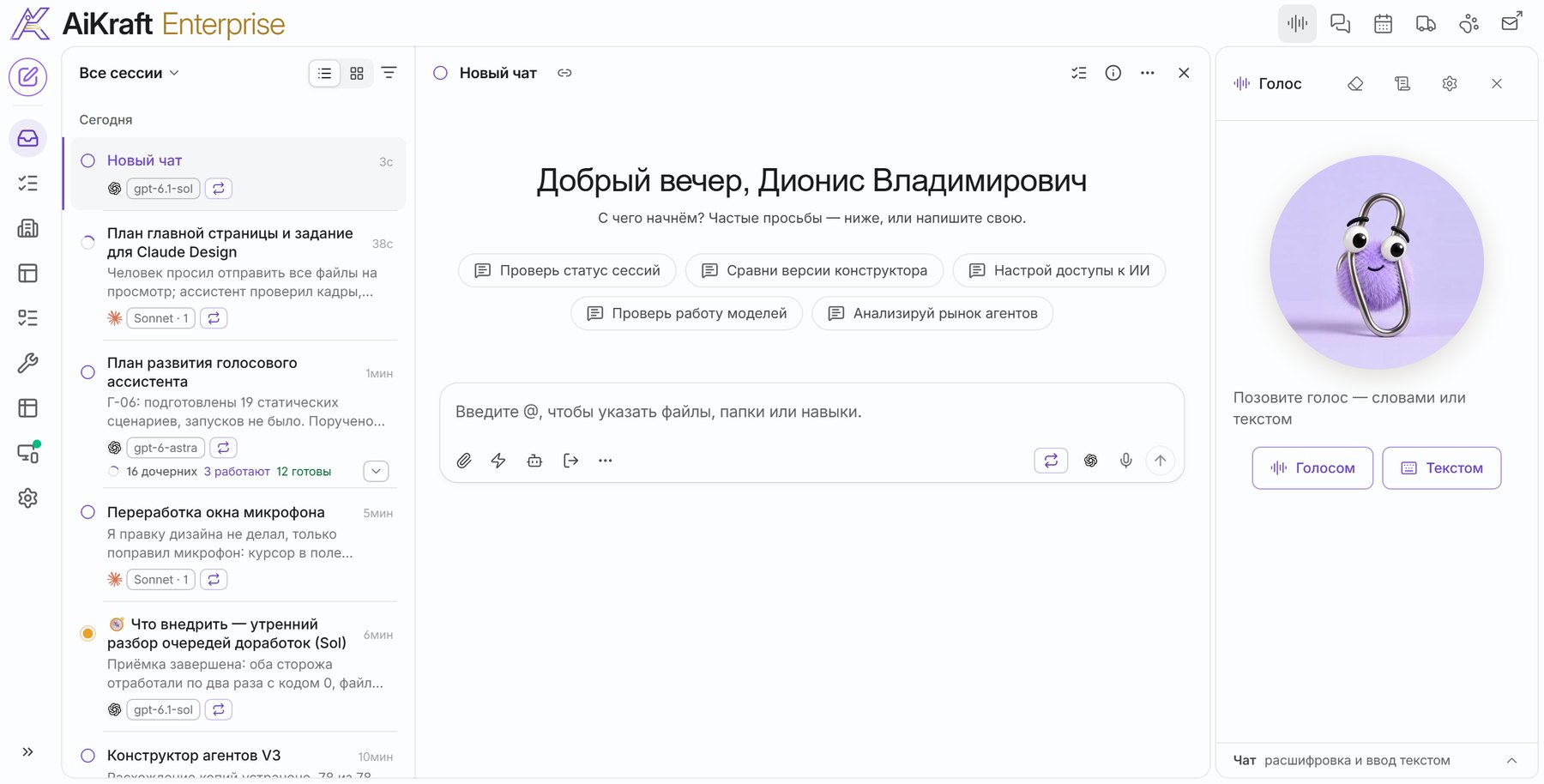The image size is (1544, 784).
Task: Click the gpt-6-astra model tag
Action: point(166,448)
